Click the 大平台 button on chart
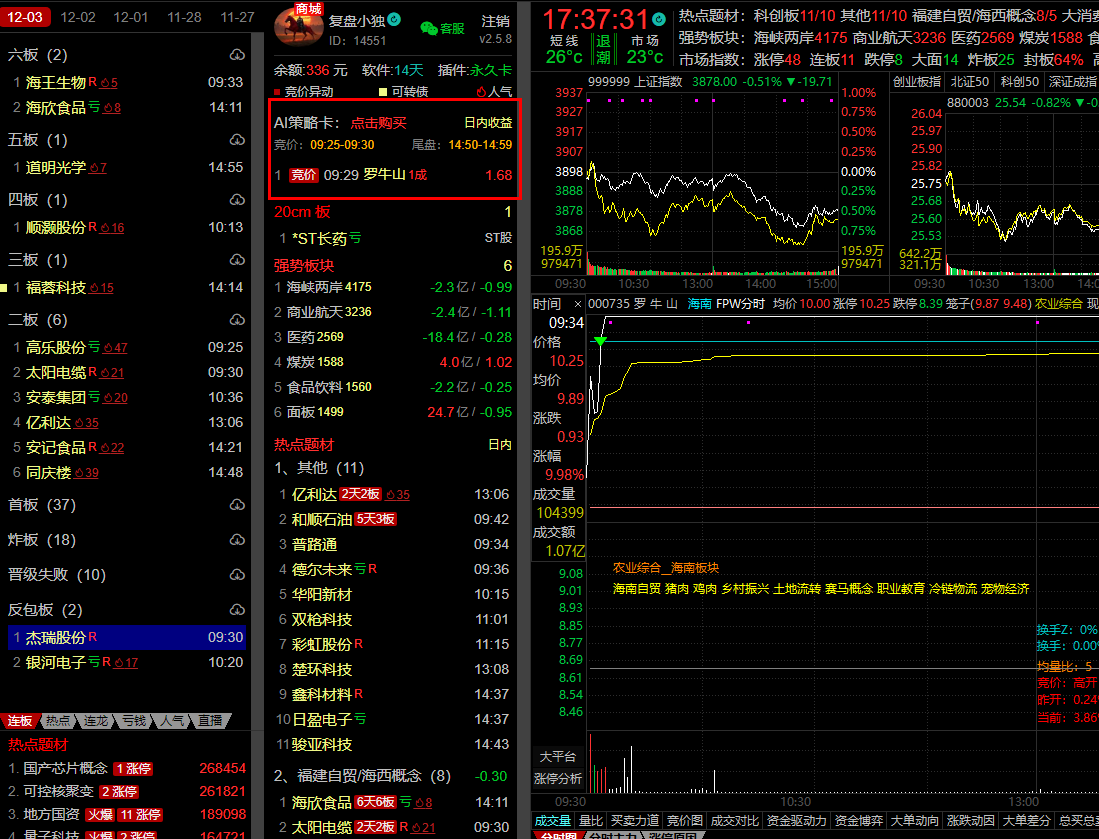 [558, 756]
